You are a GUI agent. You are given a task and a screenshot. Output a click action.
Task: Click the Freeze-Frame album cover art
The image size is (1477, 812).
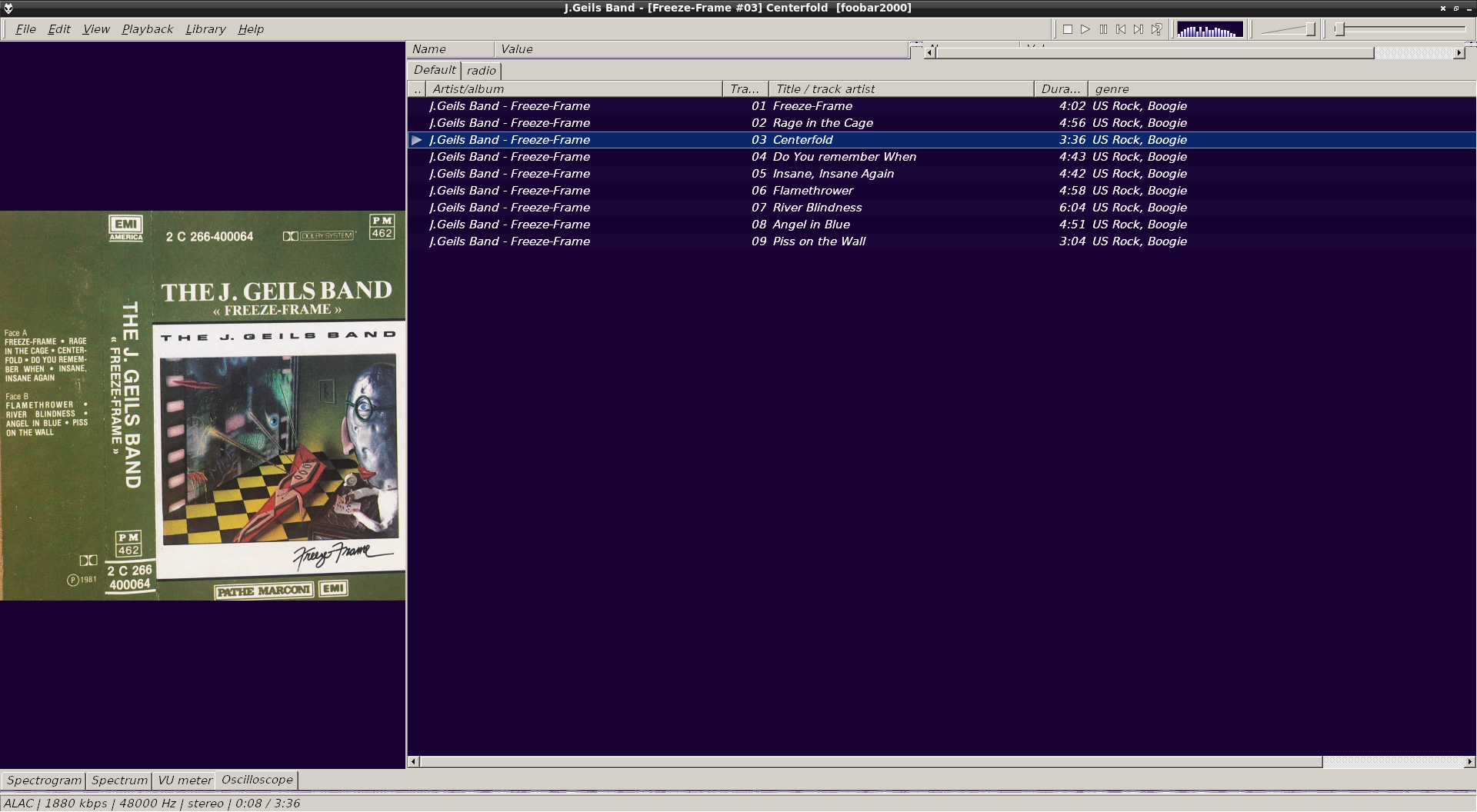[203, 405]
